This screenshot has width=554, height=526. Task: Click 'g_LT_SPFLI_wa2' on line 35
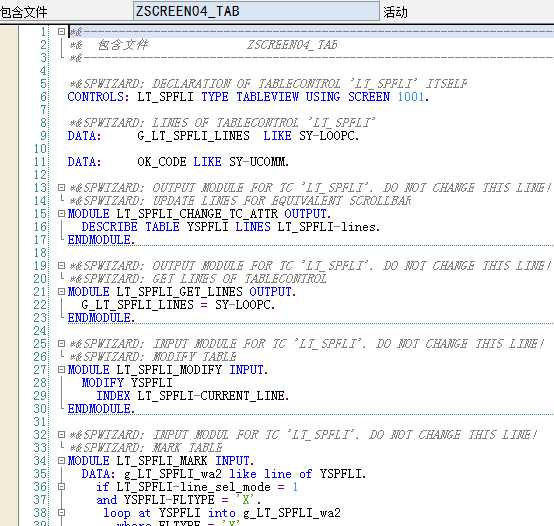pos(173,474)
